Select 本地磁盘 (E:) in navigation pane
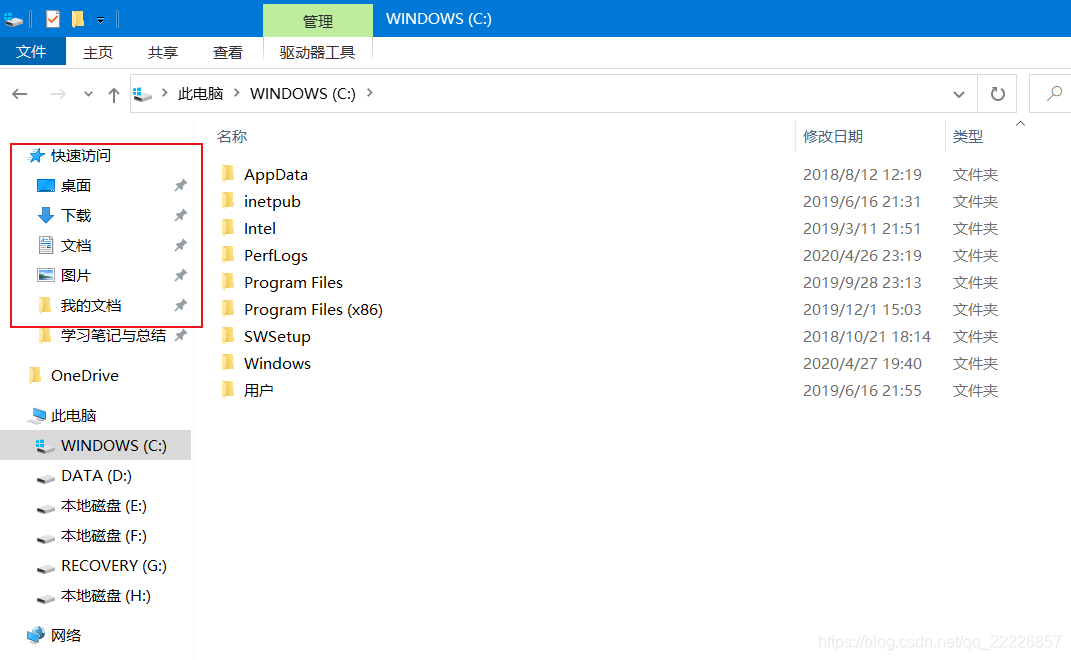Viewport: 1071px width, 660px height. (103, 506)
